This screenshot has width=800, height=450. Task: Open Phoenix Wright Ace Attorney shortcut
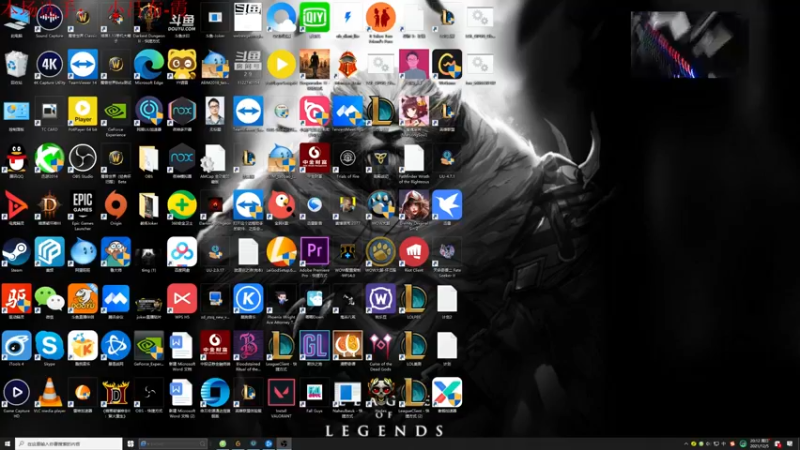(x=281, y=299)
